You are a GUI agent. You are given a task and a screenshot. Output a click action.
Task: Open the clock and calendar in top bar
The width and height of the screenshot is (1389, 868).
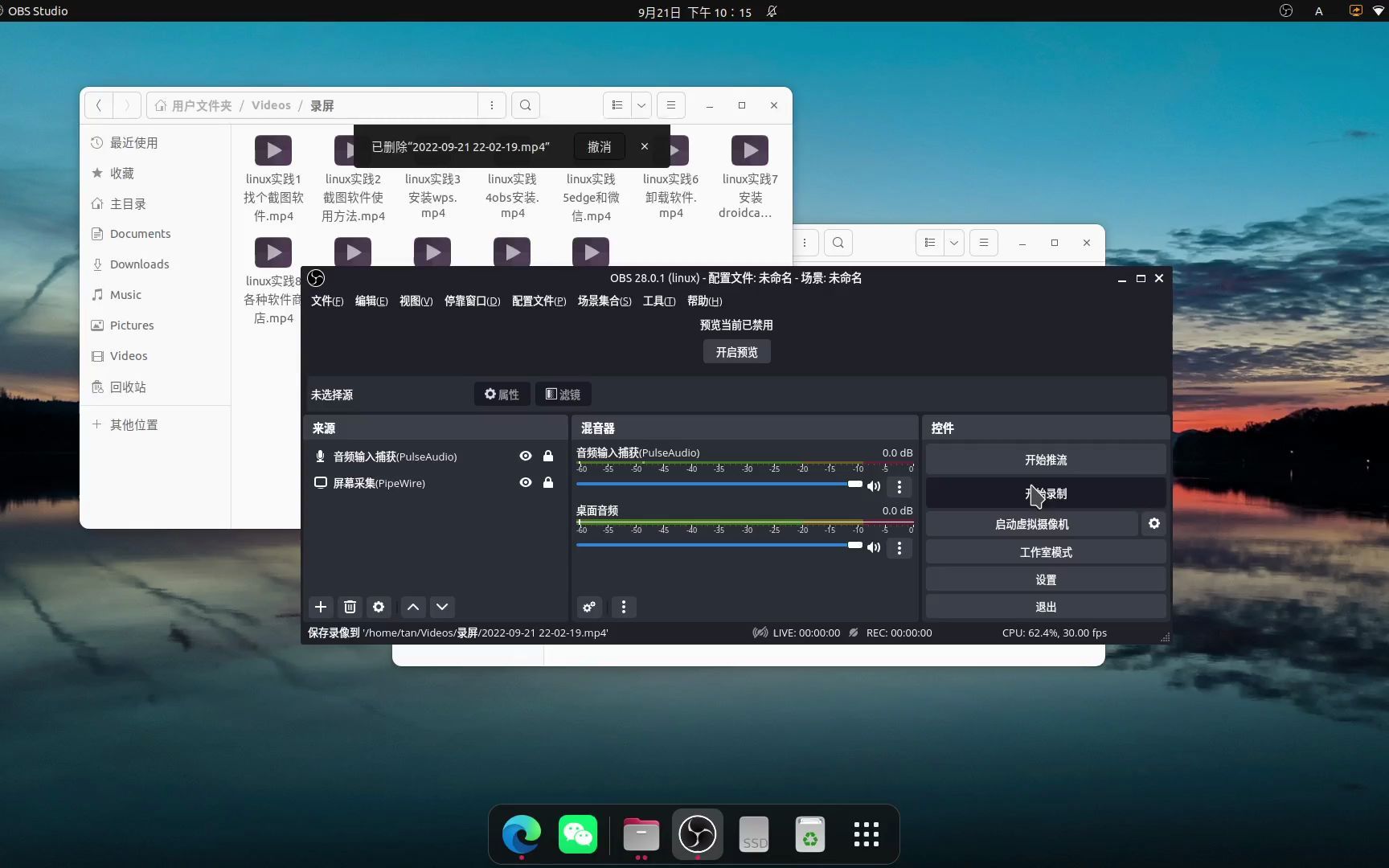click(694, 11)
